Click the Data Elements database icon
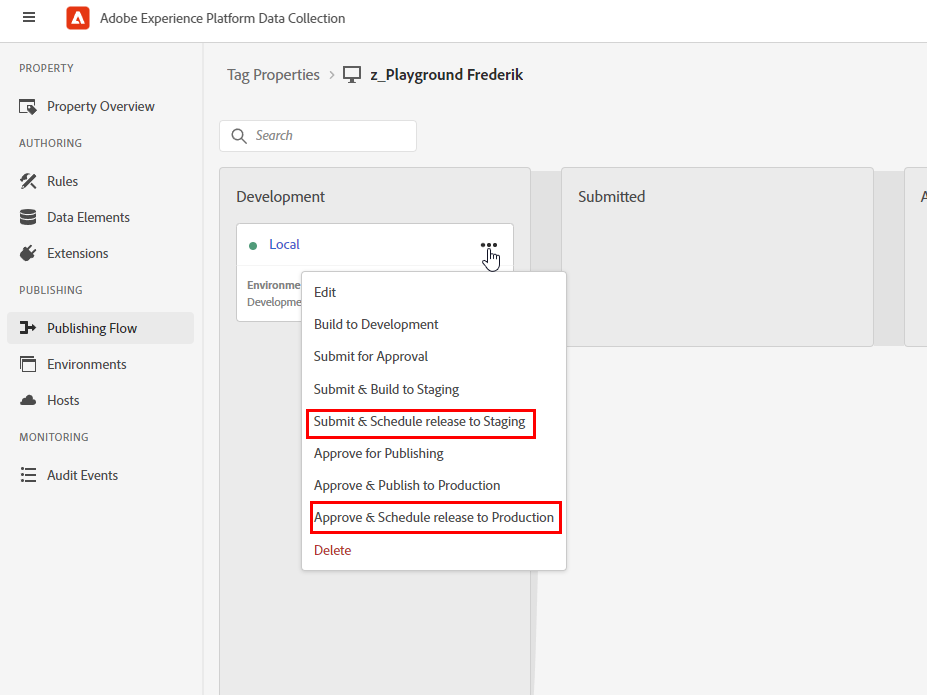Image resolution: width=927 pixels, height=695 pixels. coord(28,217)
